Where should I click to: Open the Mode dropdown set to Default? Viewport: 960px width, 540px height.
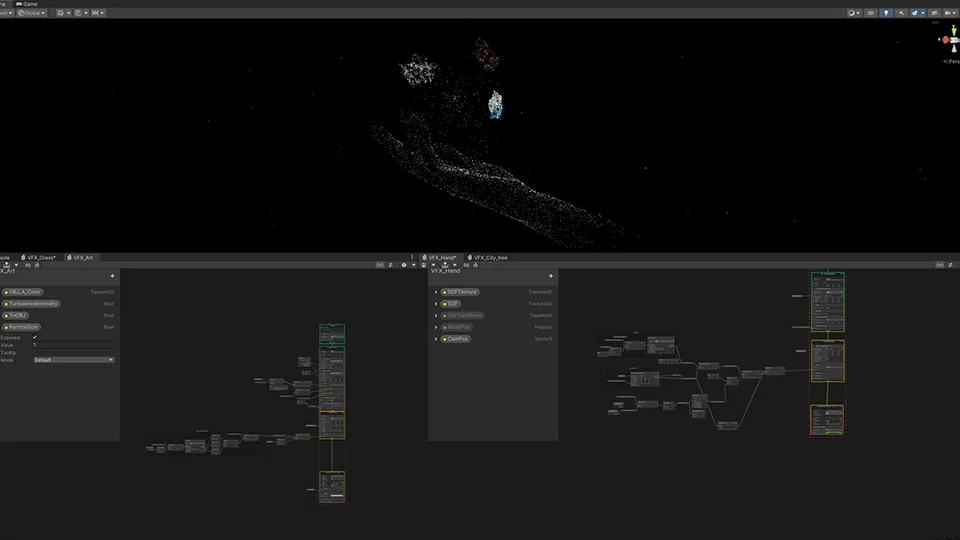tap(73, 360)
